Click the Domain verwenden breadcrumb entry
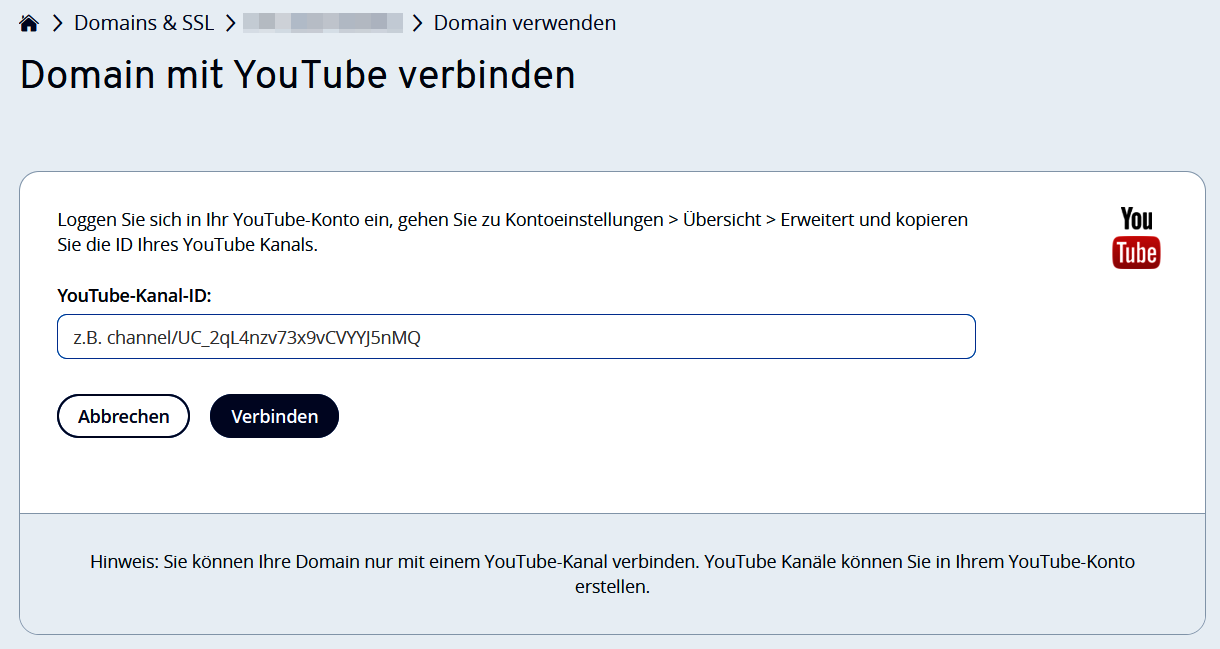 tap(524, 22)
